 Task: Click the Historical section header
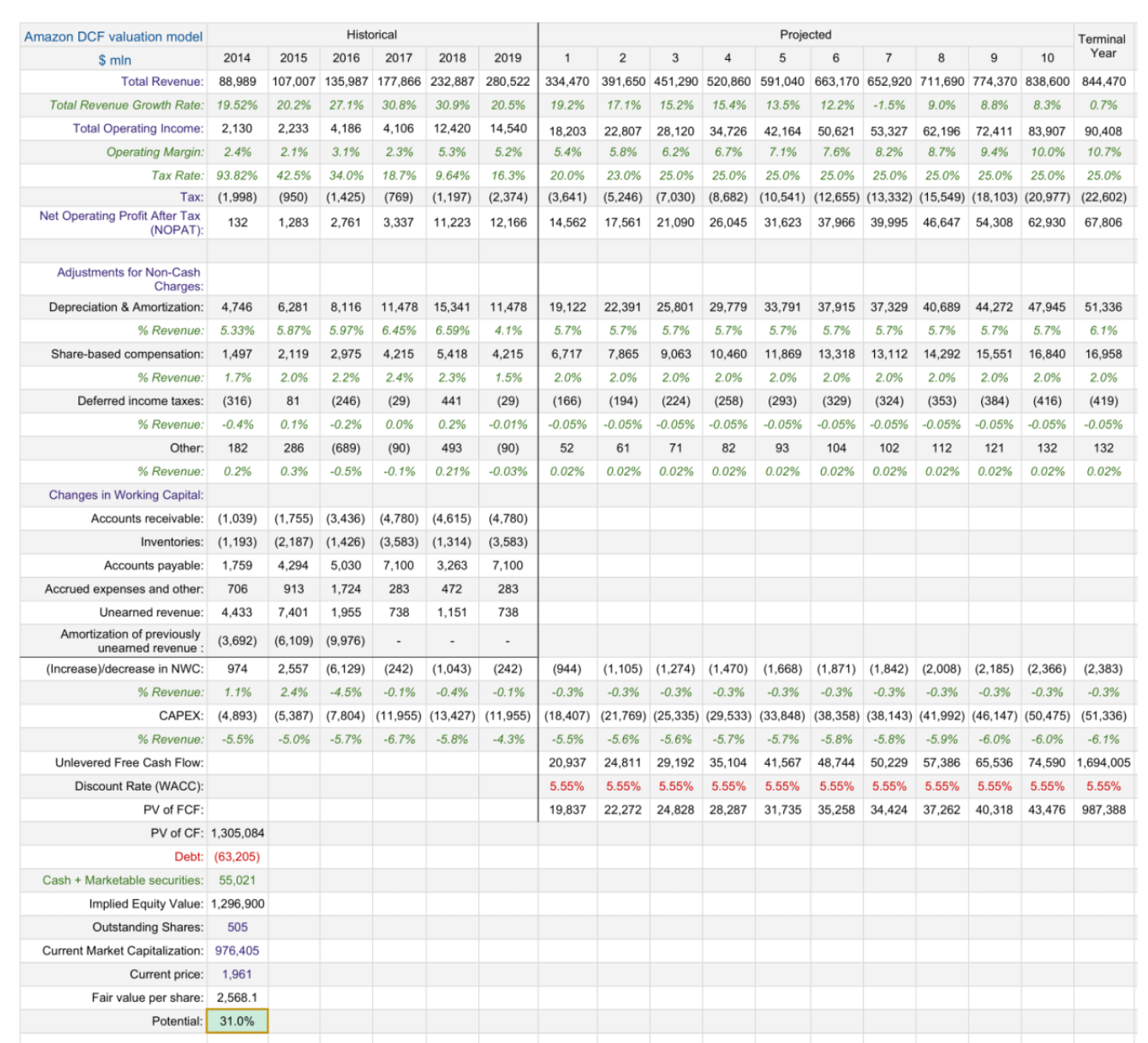371,35
